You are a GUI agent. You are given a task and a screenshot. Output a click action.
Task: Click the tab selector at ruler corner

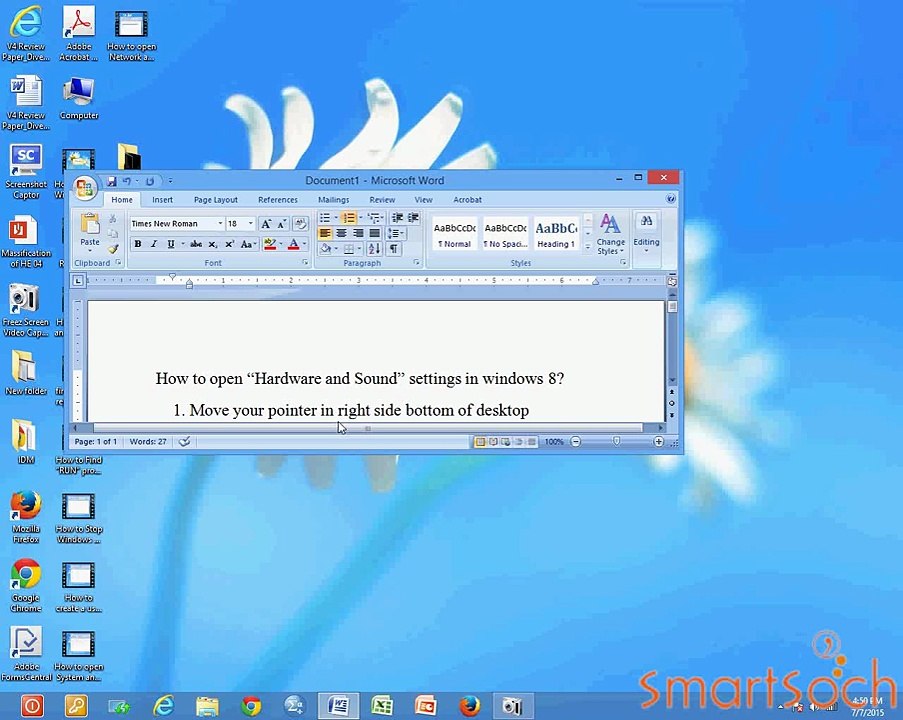coord(78,281)
